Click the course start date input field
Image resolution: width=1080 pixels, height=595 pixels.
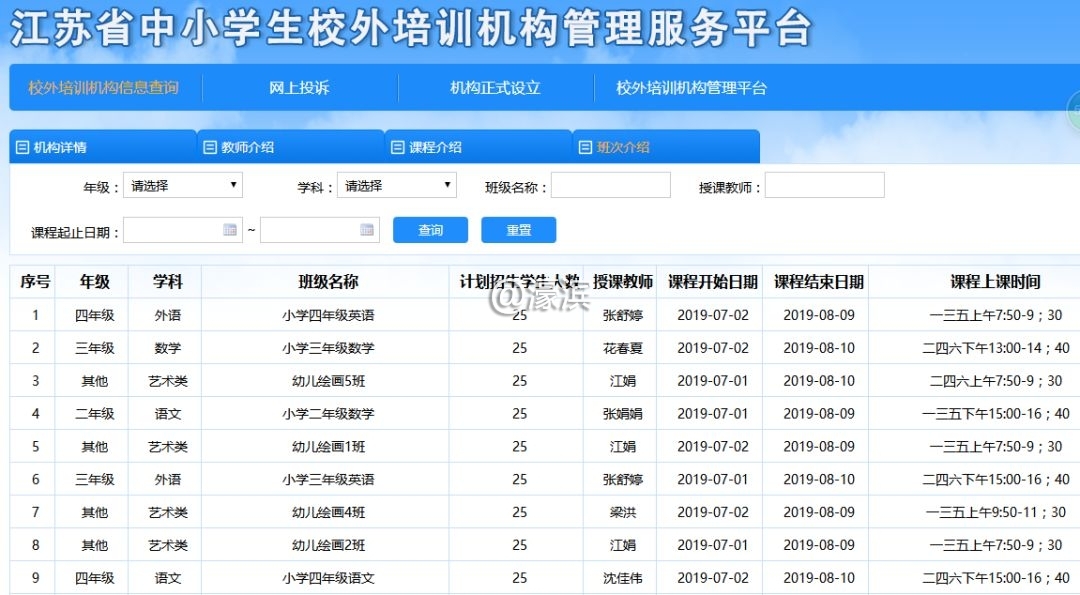coord(172,230)
